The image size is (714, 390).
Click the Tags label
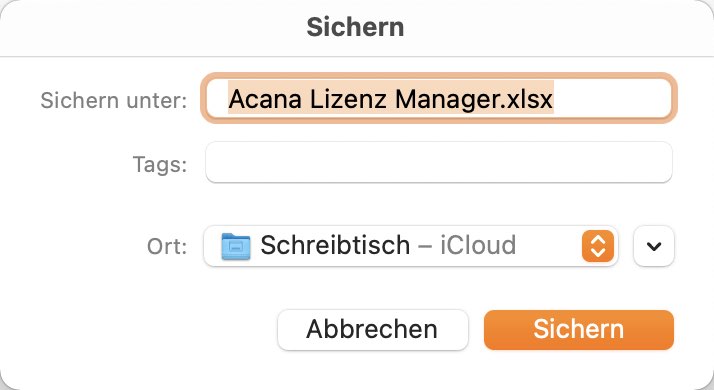[160, 164]
